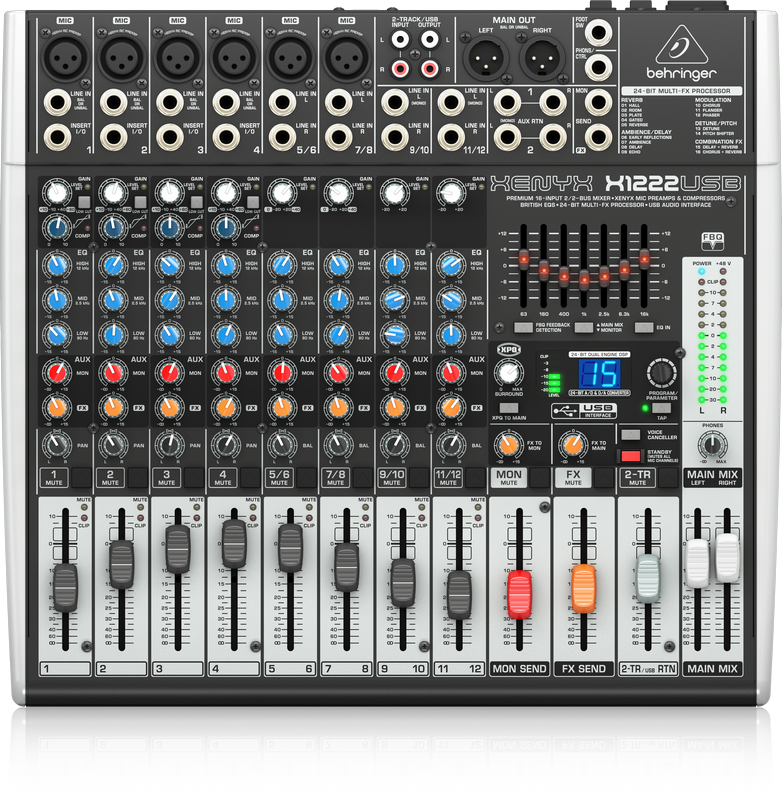Enable the VOICE CANCELLER button
782x800 pixels.
pos(630,435)
